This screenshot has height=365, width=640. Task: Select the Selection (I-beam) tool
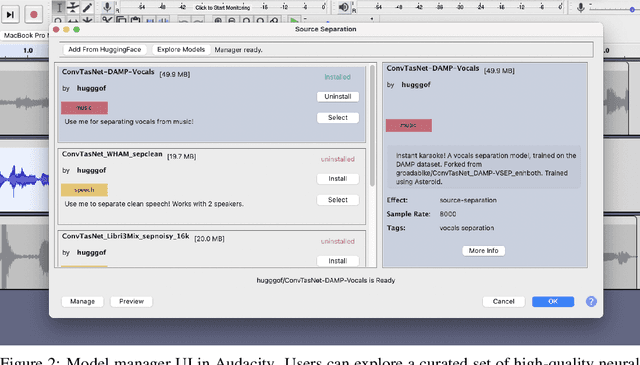pyautogui.click(x=59, y=7)
